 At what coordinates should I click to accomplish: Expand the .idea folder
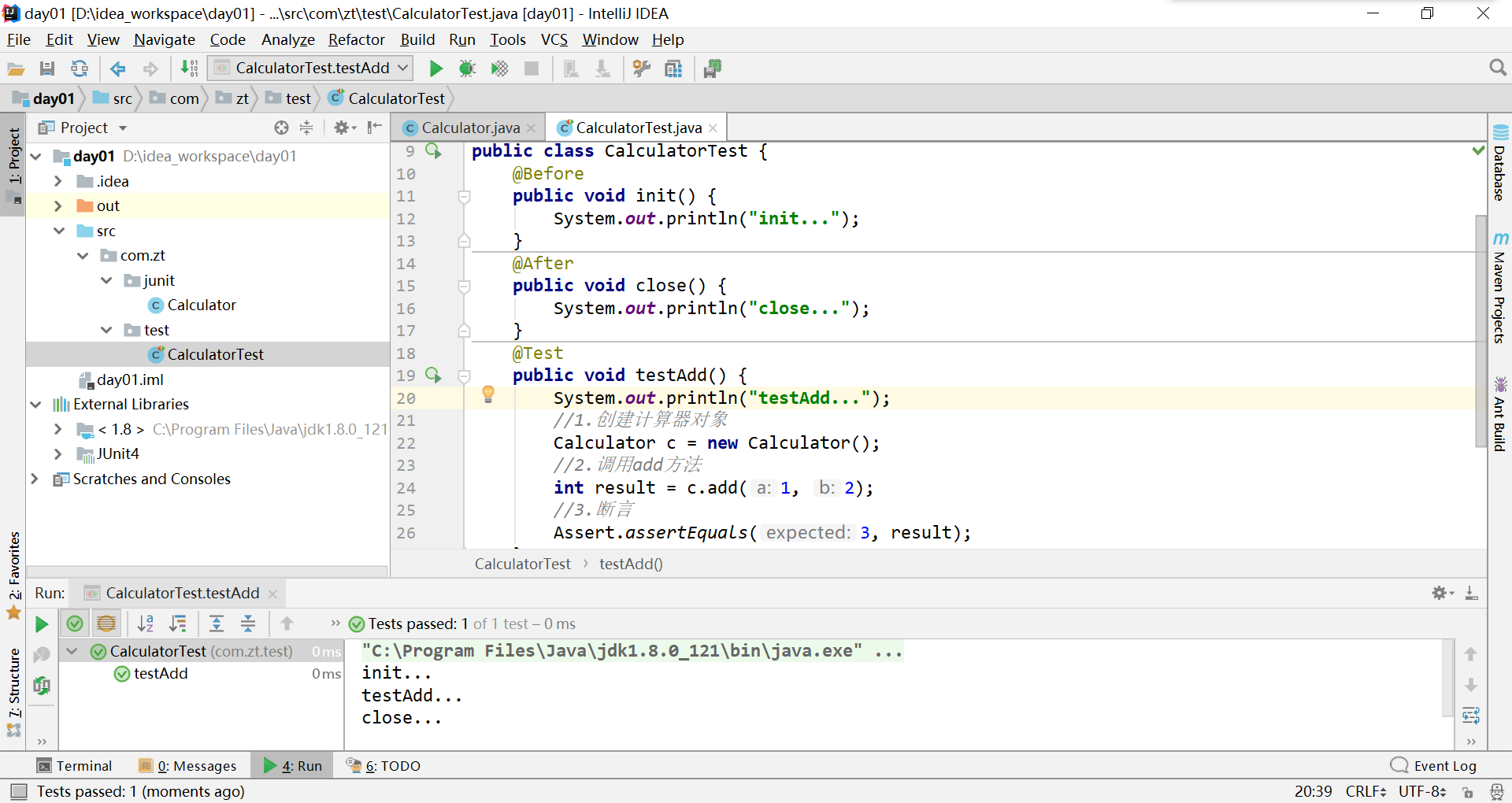tap(58, 181)
